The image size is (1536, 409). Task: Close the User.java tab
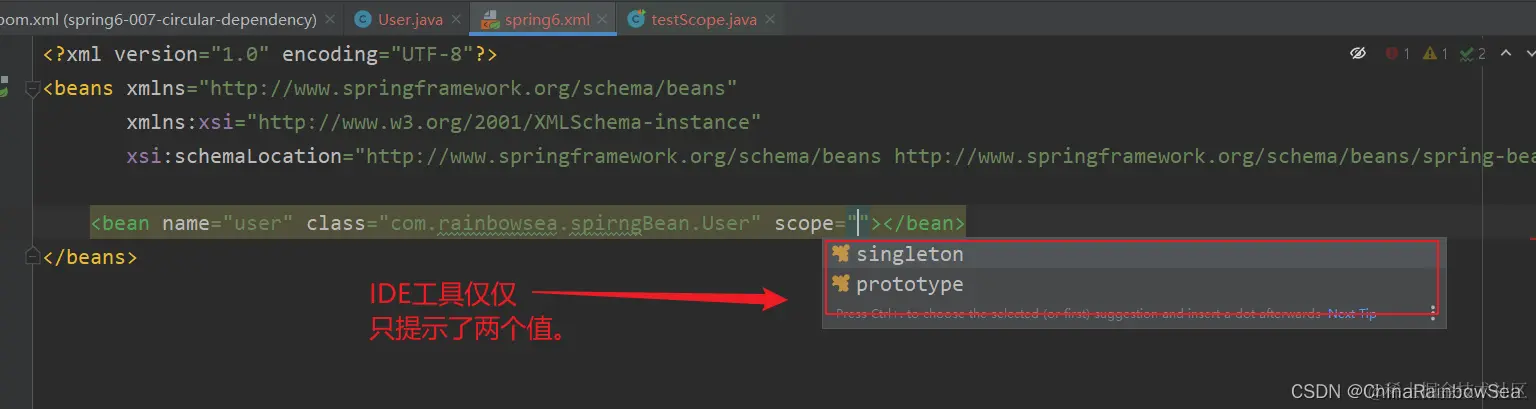pos(456,19)
